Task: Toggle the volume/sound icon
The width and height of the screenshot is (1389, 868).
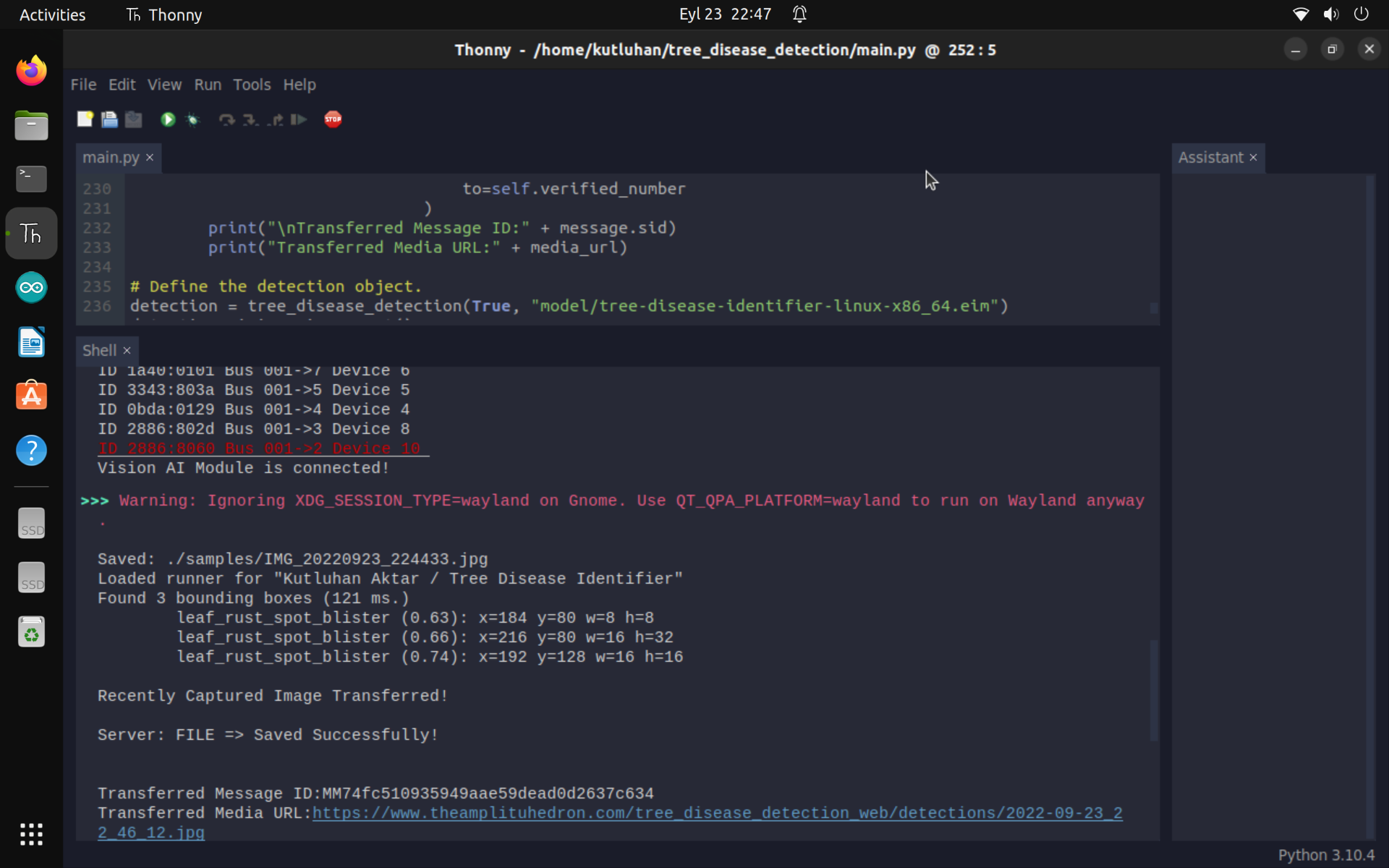Action: click(1331, 14)
